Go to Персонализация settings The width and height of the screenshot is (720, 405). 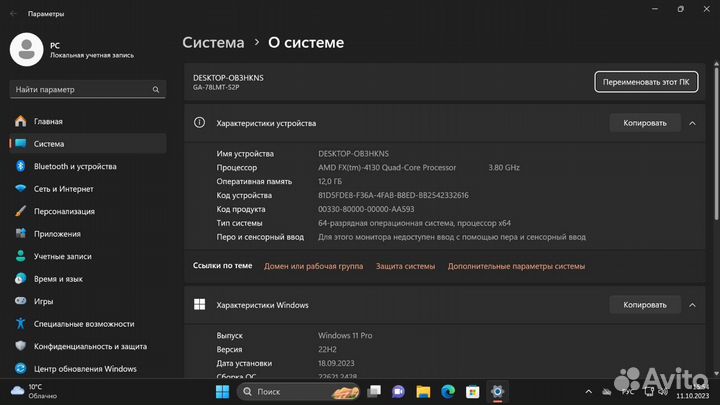point(64,211)
